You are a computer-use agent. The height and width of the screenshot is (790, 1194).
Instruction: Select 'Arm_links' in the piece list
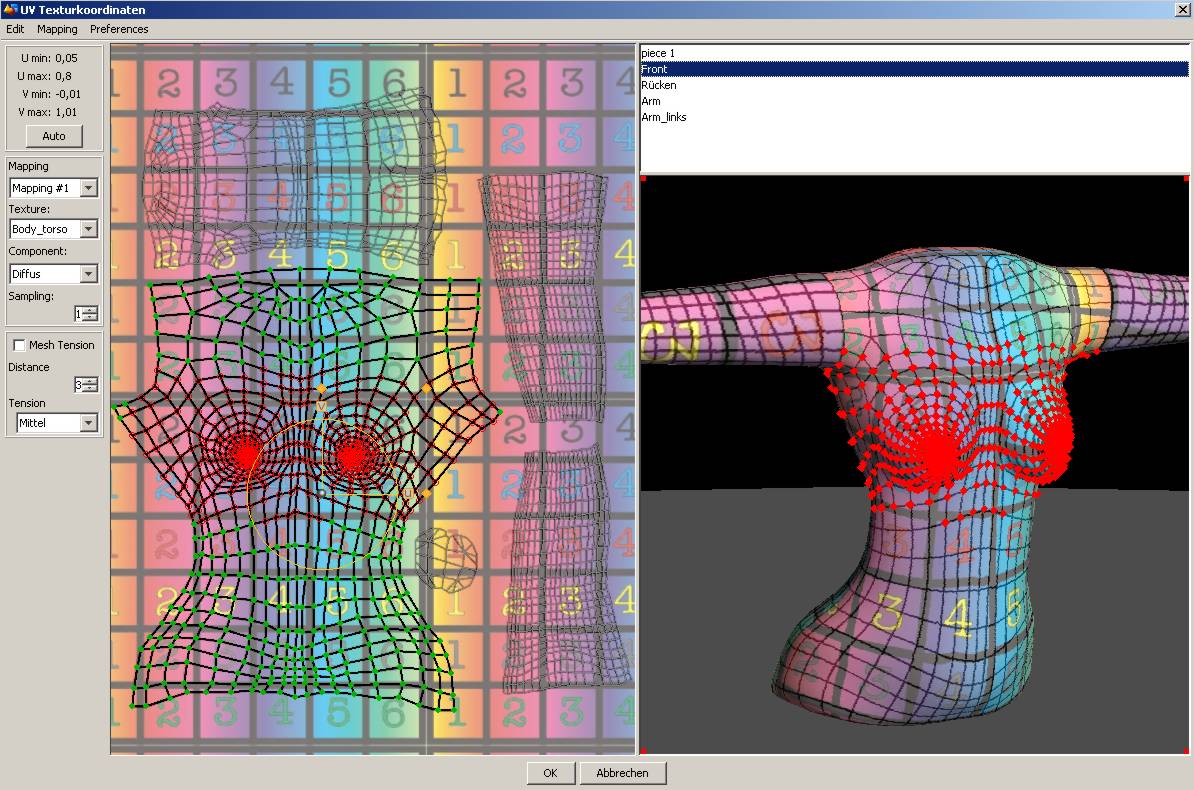pyautogui.click(x=914, y=117)
